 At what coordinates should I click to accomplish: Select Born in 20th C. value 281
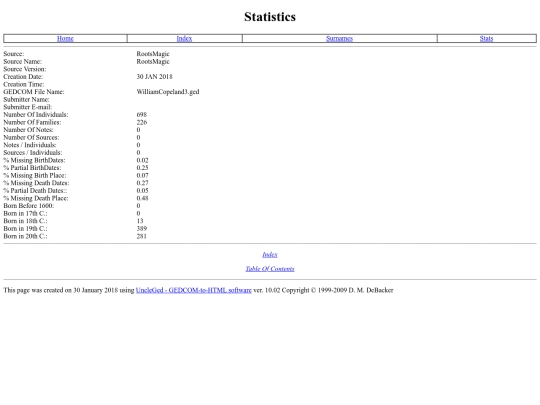click(142, 236)
